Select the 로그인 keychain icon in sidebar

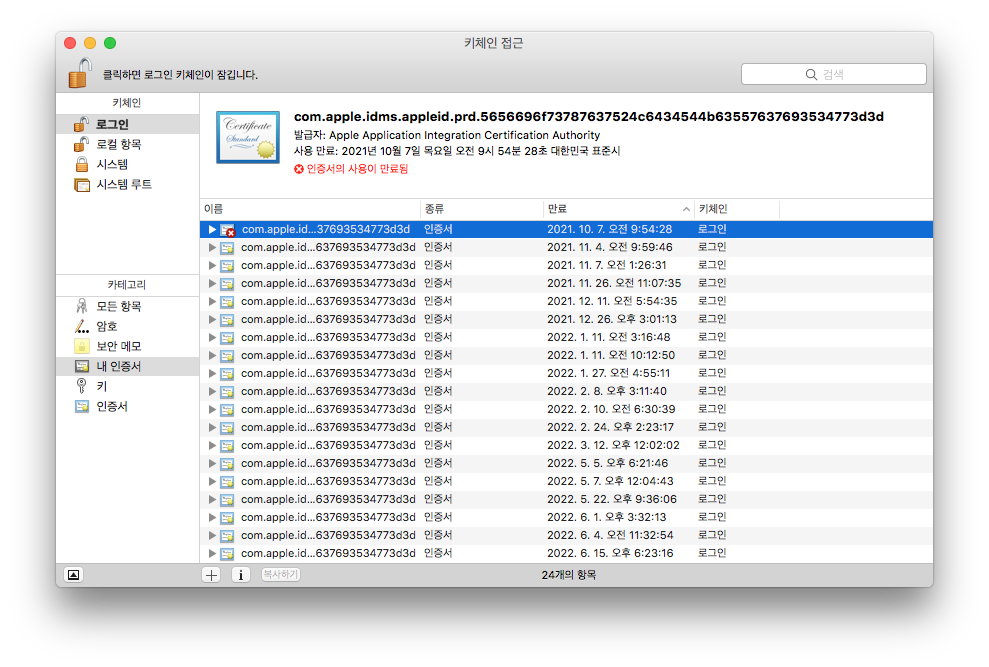pyautogui.click(x=81, y=124)
